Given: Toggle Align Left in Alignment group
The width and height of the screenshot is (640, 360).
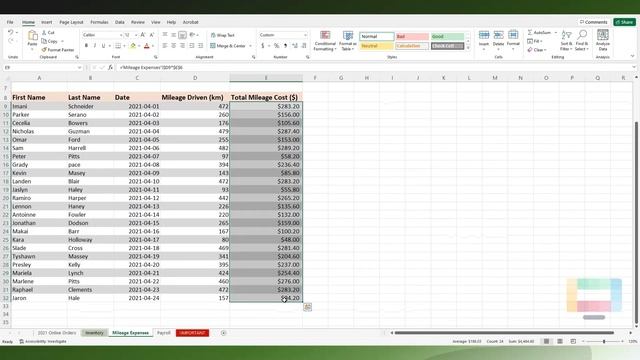Looking at the screenshot, I should [x=165, y=46].
